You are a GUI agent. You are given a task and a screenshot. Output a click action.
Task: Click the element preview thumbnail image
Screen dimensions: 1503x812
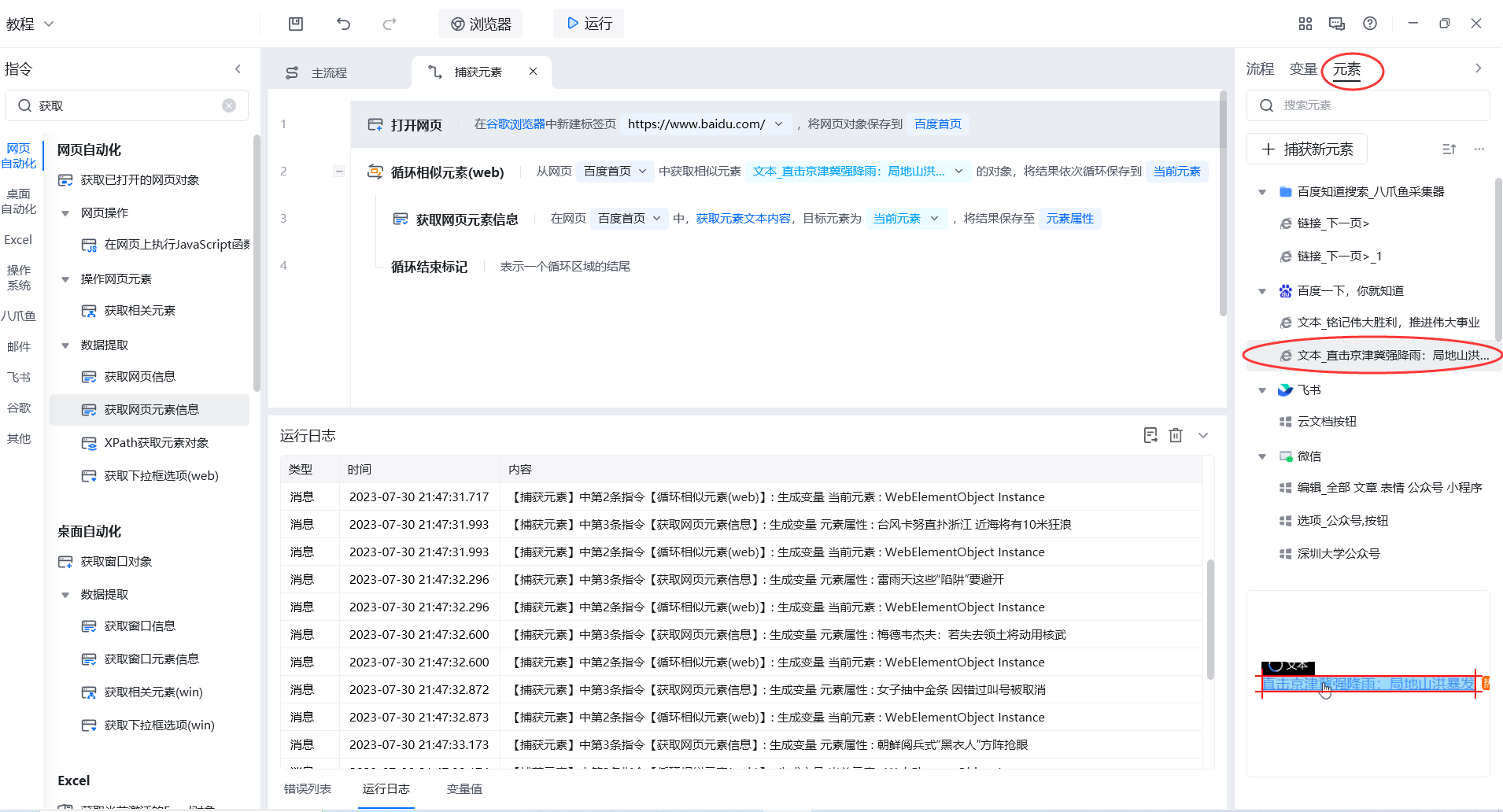coord(1368,683)
